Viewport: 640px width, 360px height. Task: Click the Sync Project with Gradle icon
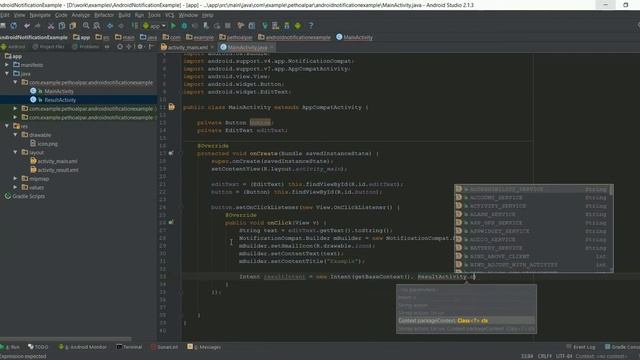264,26
